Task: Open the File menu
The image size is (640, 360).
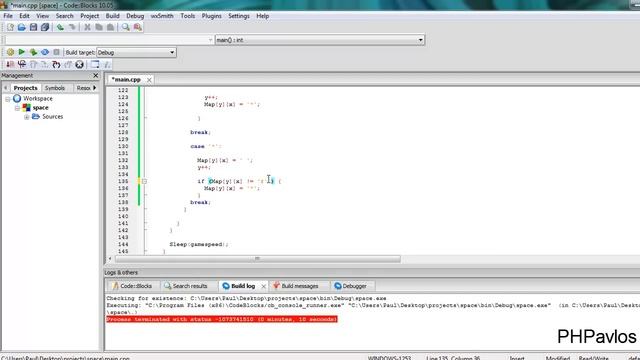Action: (x=8, y=16)
